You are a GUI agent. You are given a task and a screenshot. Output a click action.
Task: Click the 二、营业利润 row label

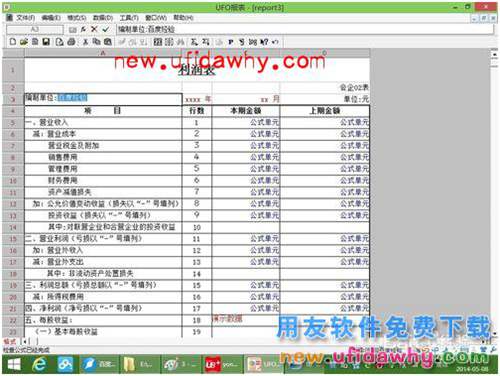click(x=103, y=239)
